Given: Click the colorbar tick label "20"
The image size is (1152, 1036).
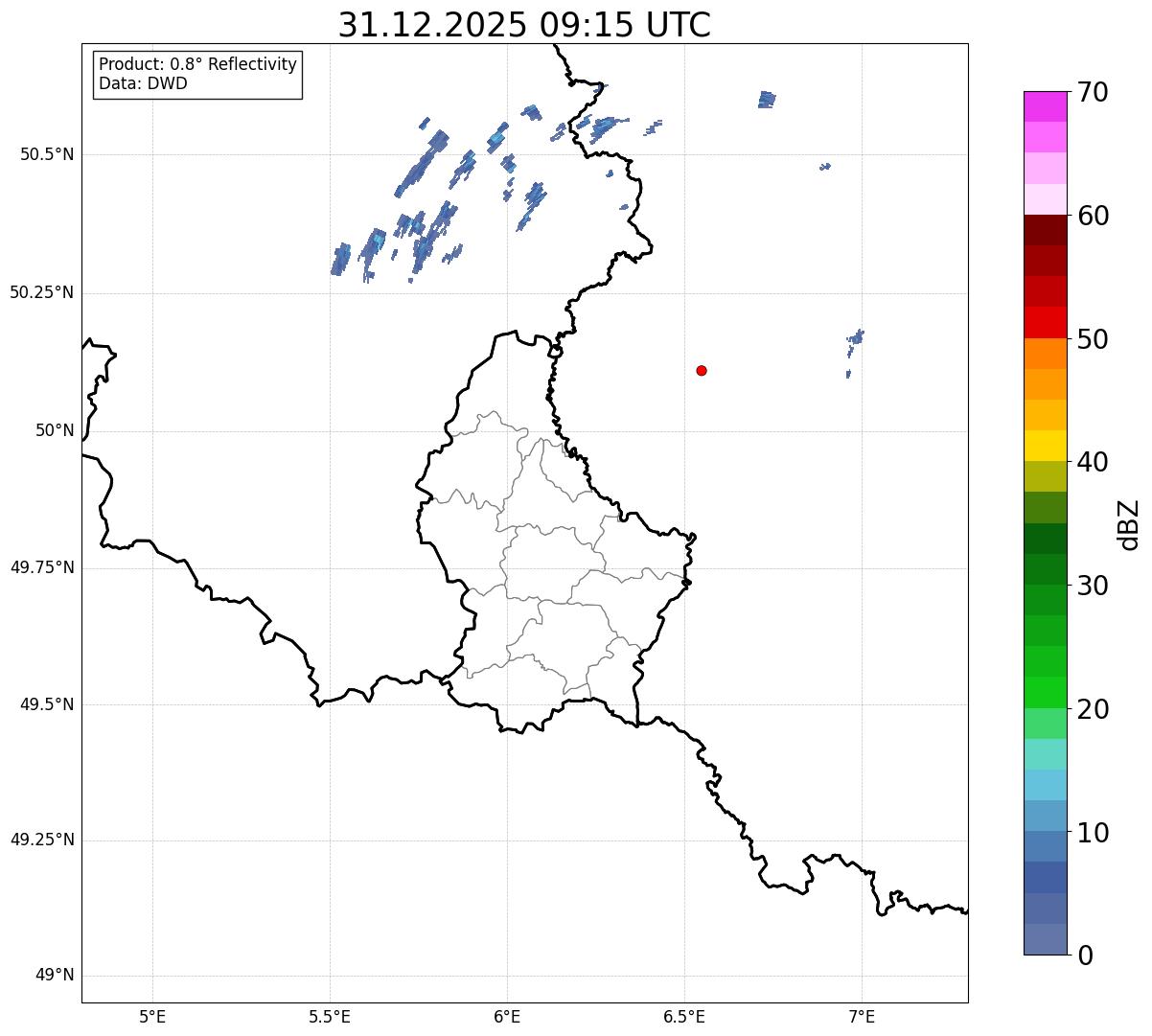Looking at the screenshot, I should coord(1092,709).
